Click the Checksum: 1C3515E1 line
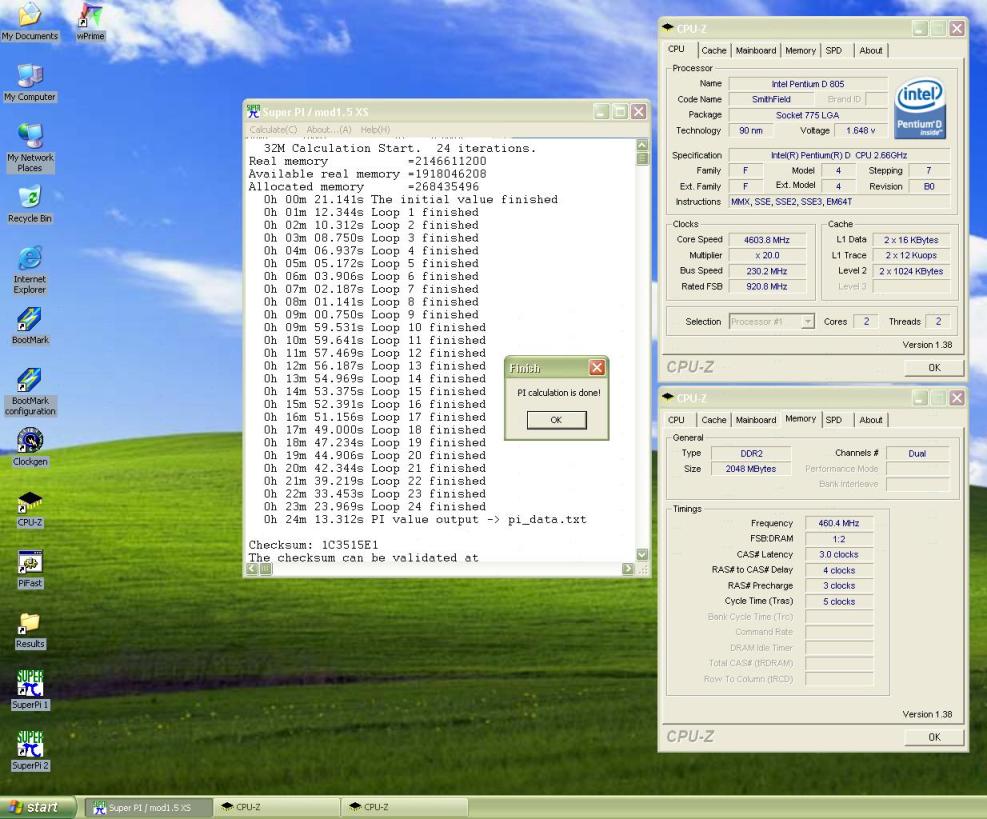Image resolution: width=987 pixels, height=819 pixels. (x=313, y=545)
